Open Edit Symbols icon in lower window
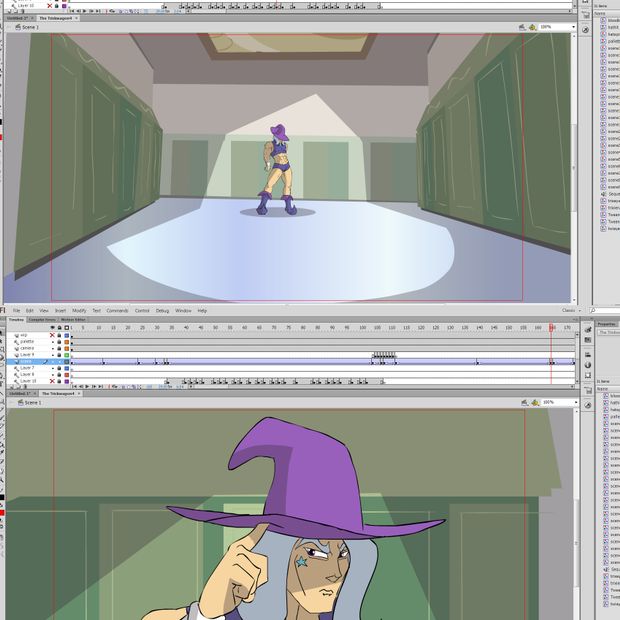The image size is (620, 620). (x=535, y=403)
